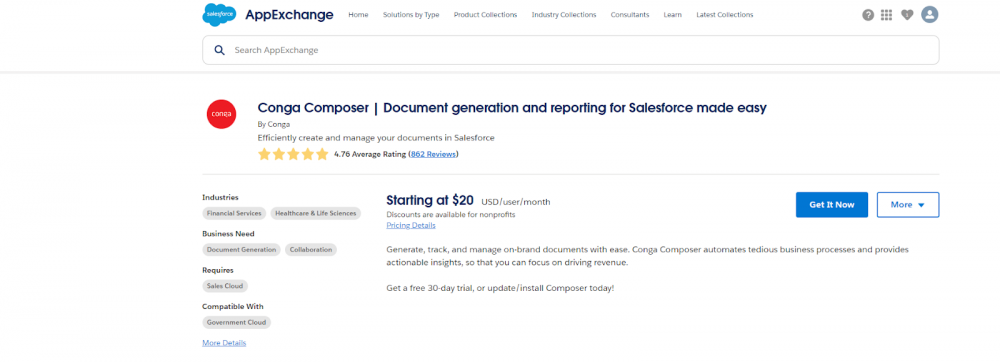Viewport: 1000px width, 362px height.
Task: Click the AppExchange title text
Action: 290,15
